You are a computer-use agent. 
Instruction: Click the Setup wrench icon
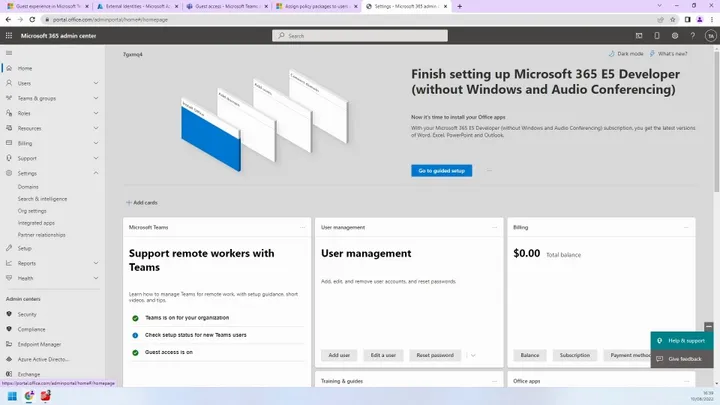point(9,248)
